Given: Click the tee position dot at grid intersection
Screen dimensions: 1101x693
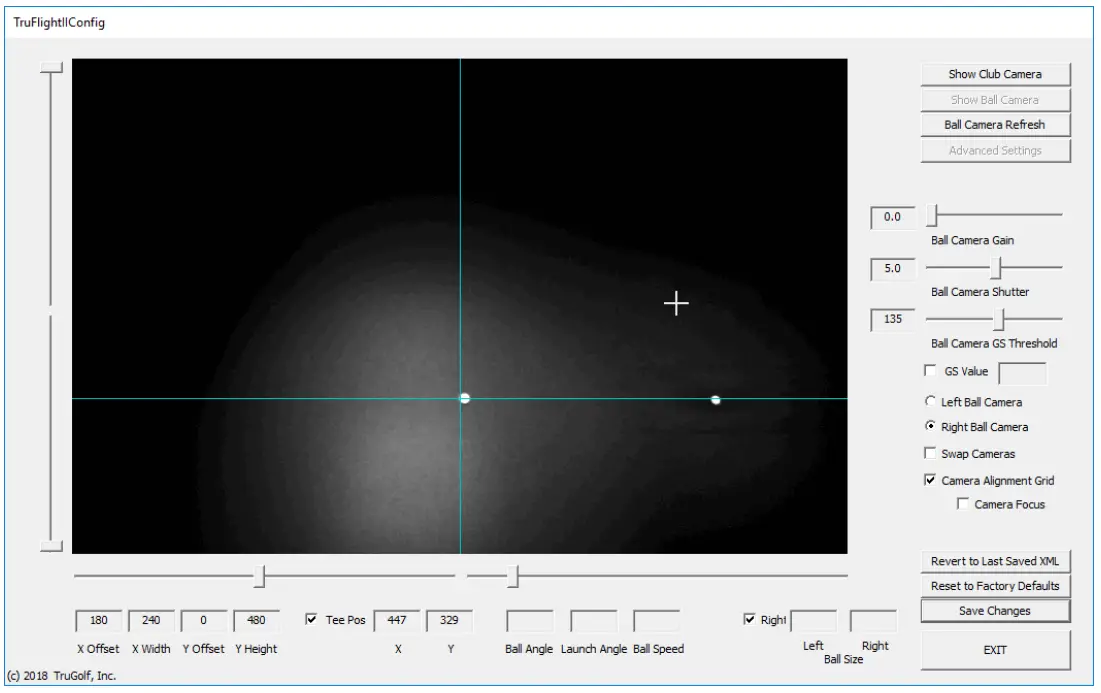Looking at the screenshot, I should [x=464, y=398].
